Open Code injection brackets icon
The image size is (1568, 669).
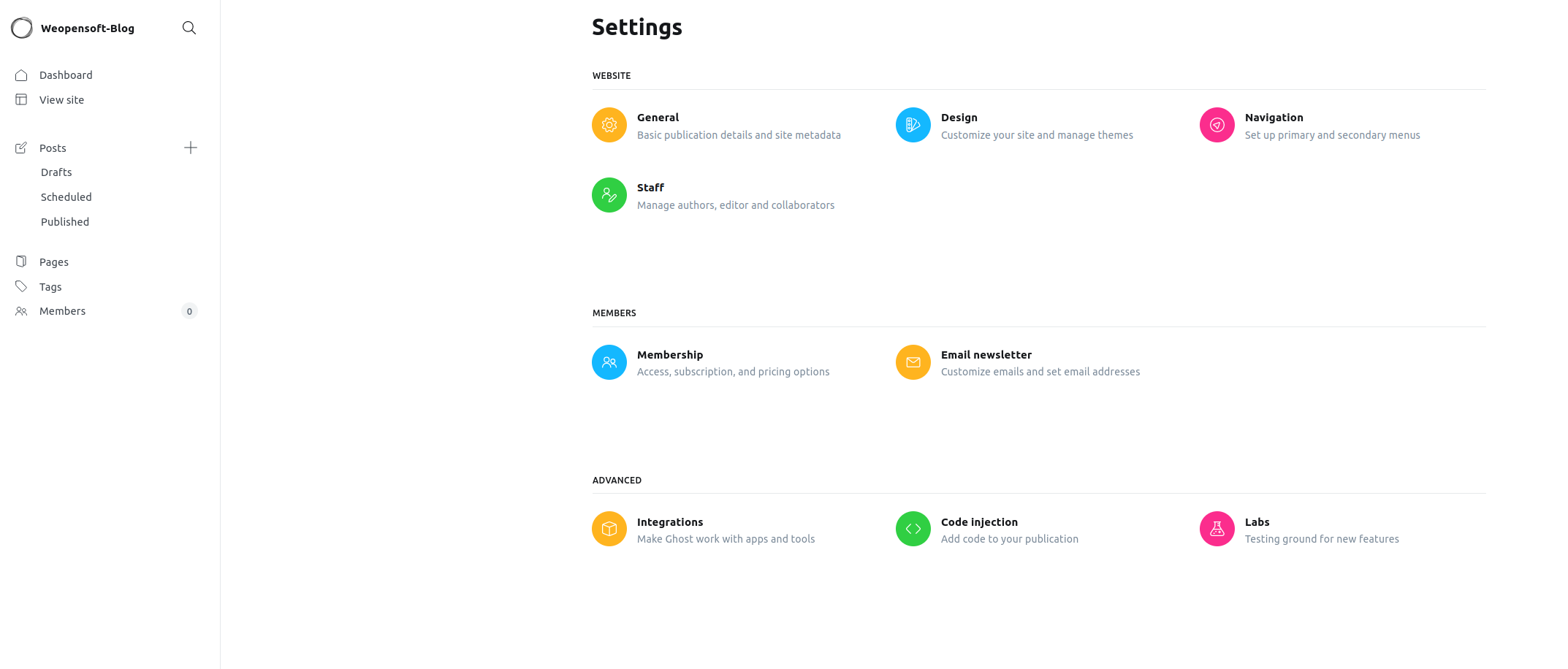(x=913, y=529)
